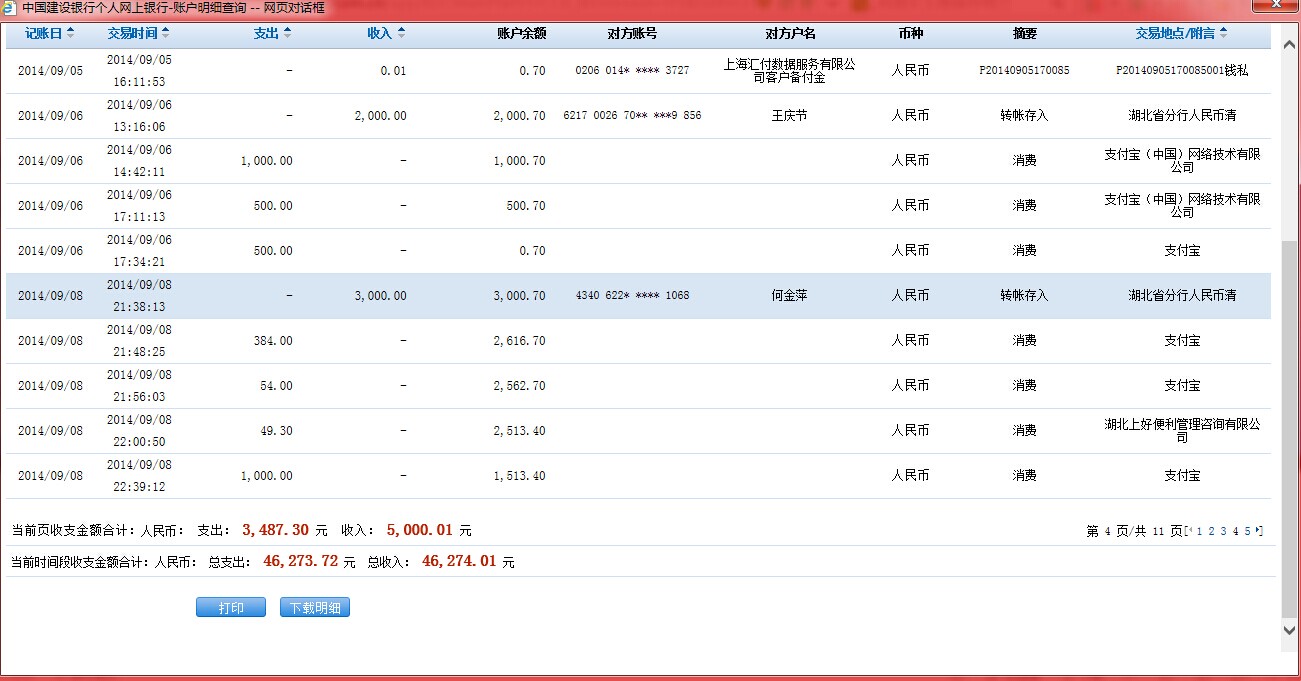Select 转帐存入 in the 21:38:13 row
This screenshot has height=681, width=1301.
1024,296
